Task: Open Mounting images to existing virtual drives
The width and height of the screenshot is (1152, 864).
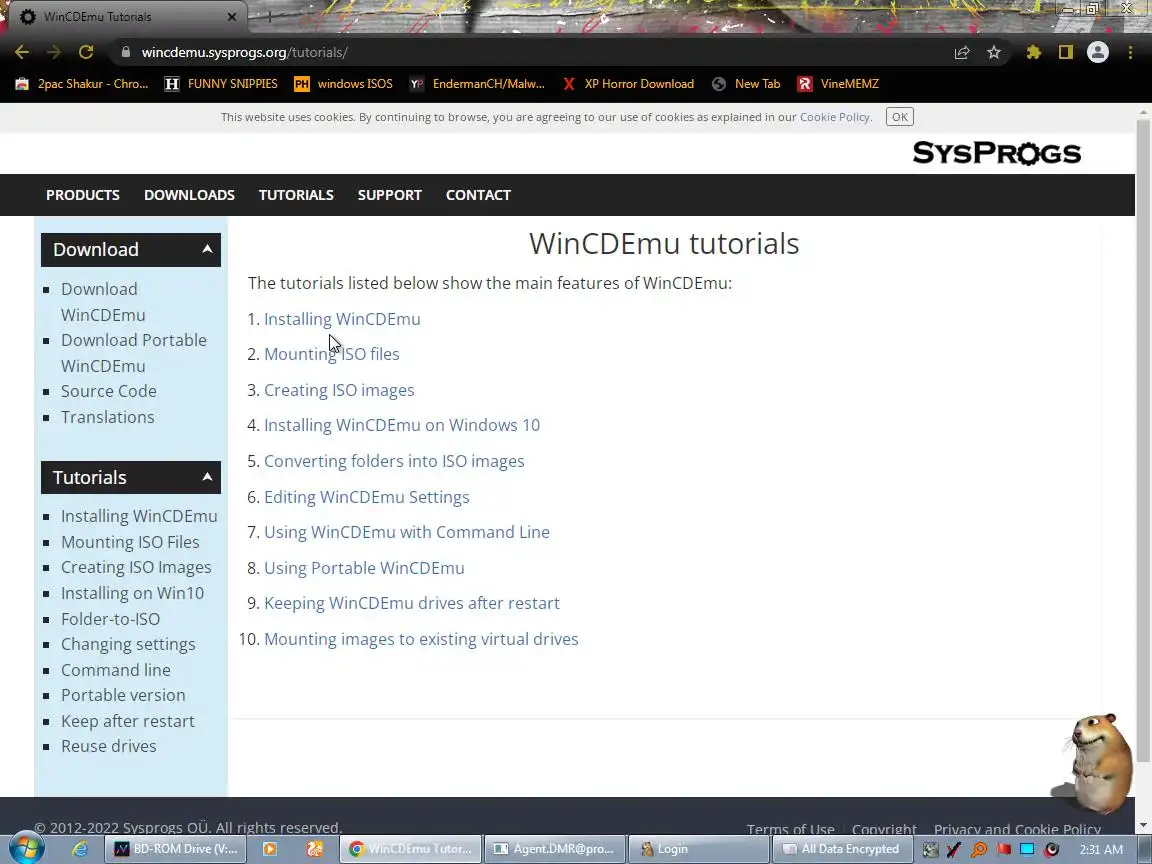Action: pyautogui.click(x=422, y=639)
